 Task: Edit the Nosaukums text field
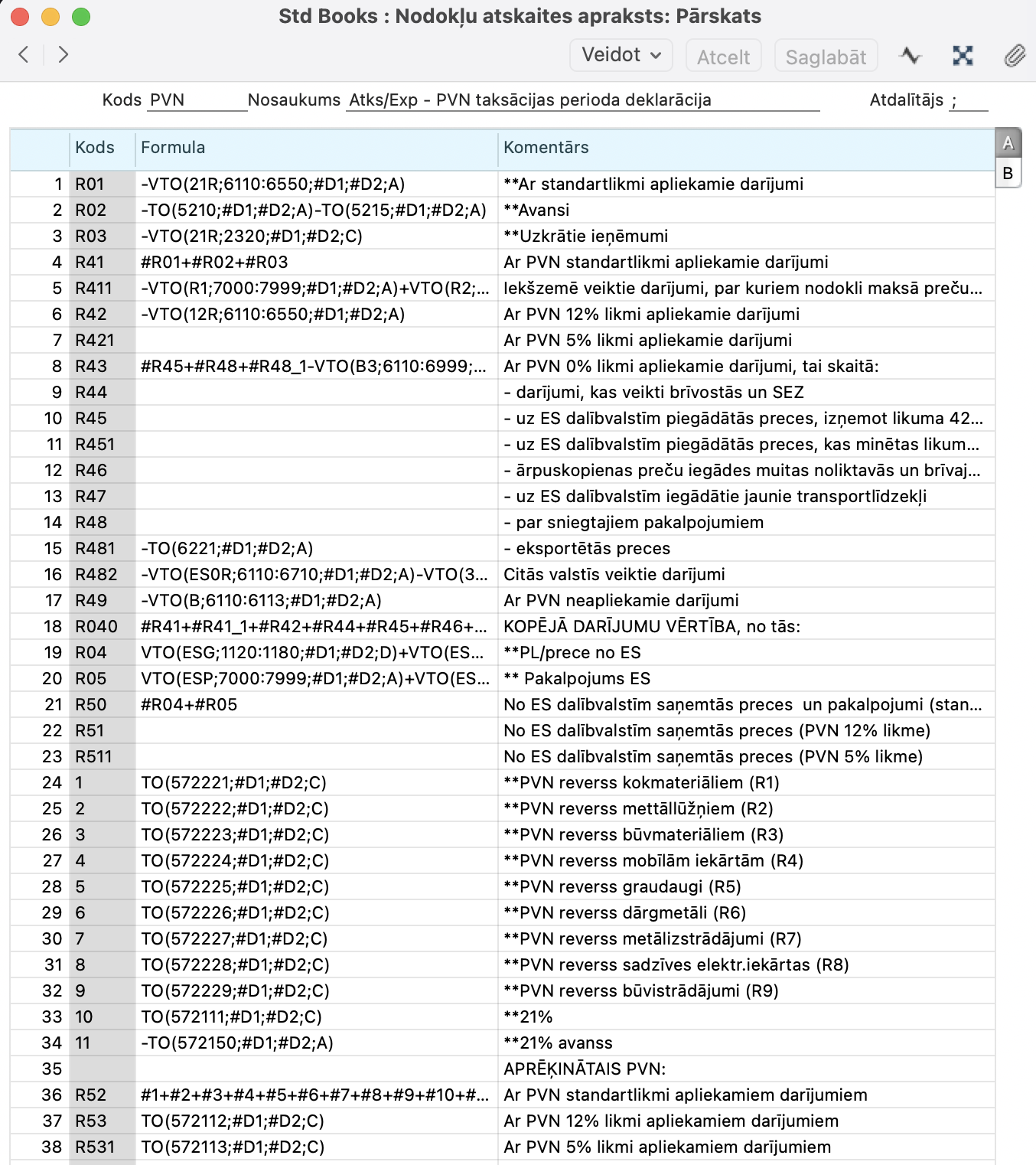point(582,100)
